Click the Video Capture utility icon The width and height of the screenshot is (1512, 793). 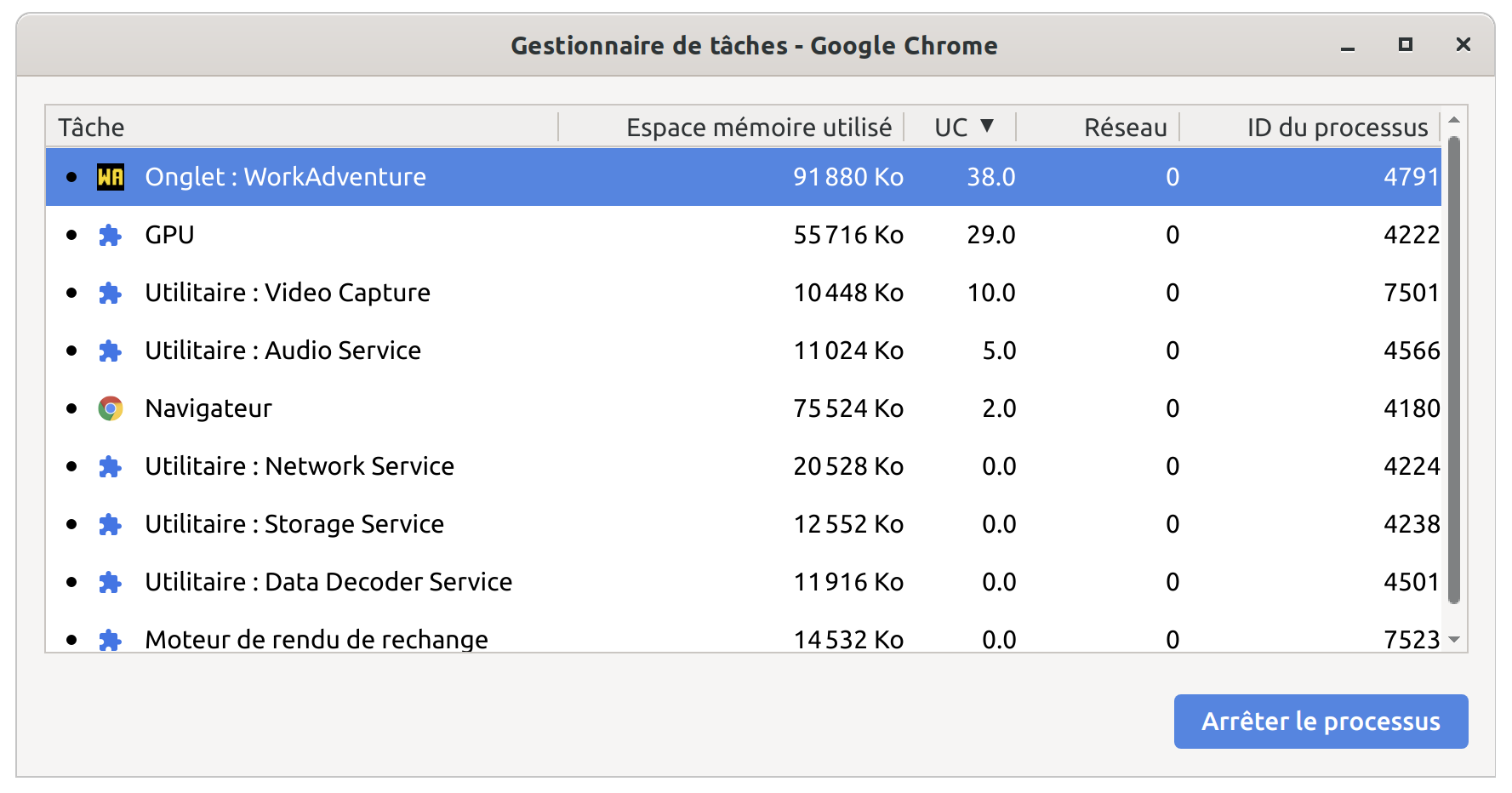pos(110,293)
